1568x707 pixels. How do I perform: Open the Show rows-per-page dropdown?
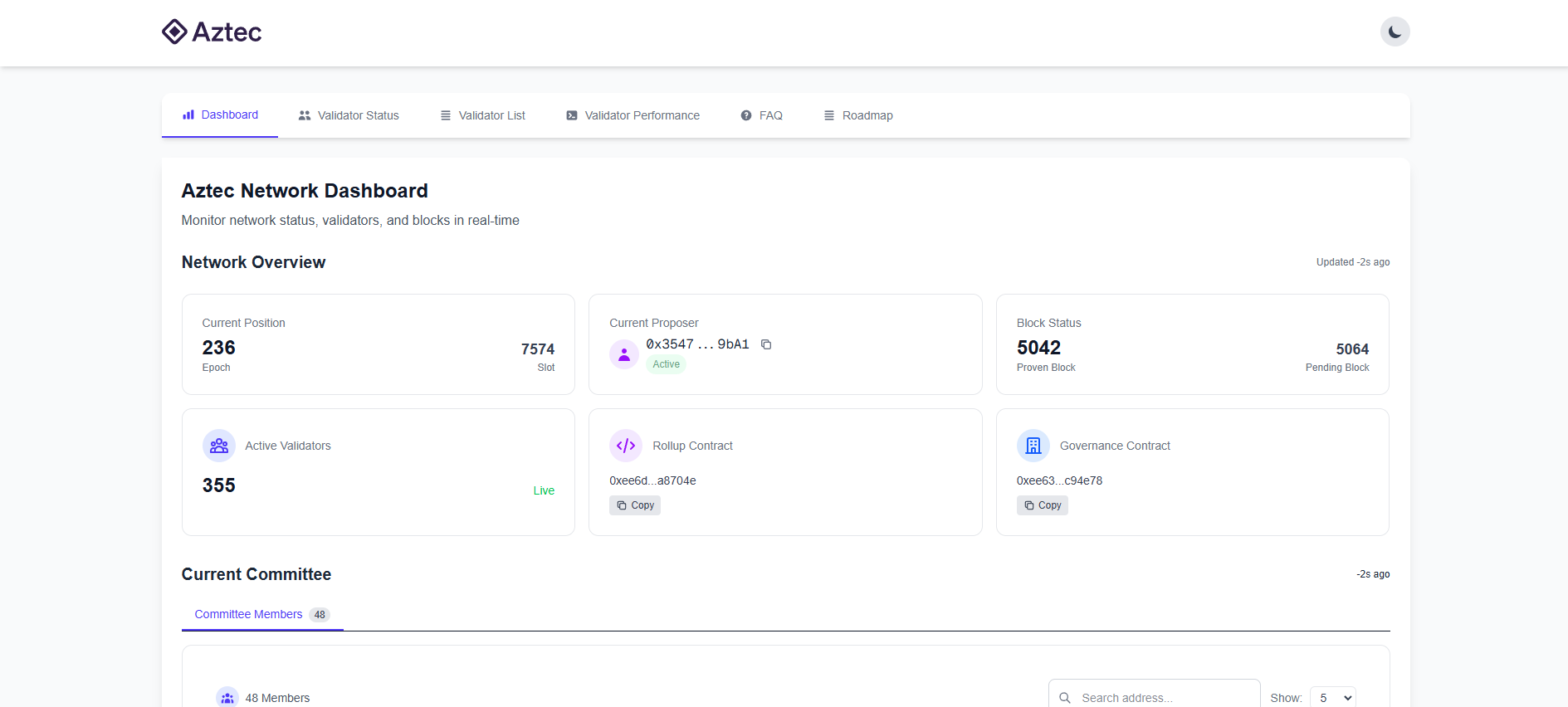[1333, 698]
